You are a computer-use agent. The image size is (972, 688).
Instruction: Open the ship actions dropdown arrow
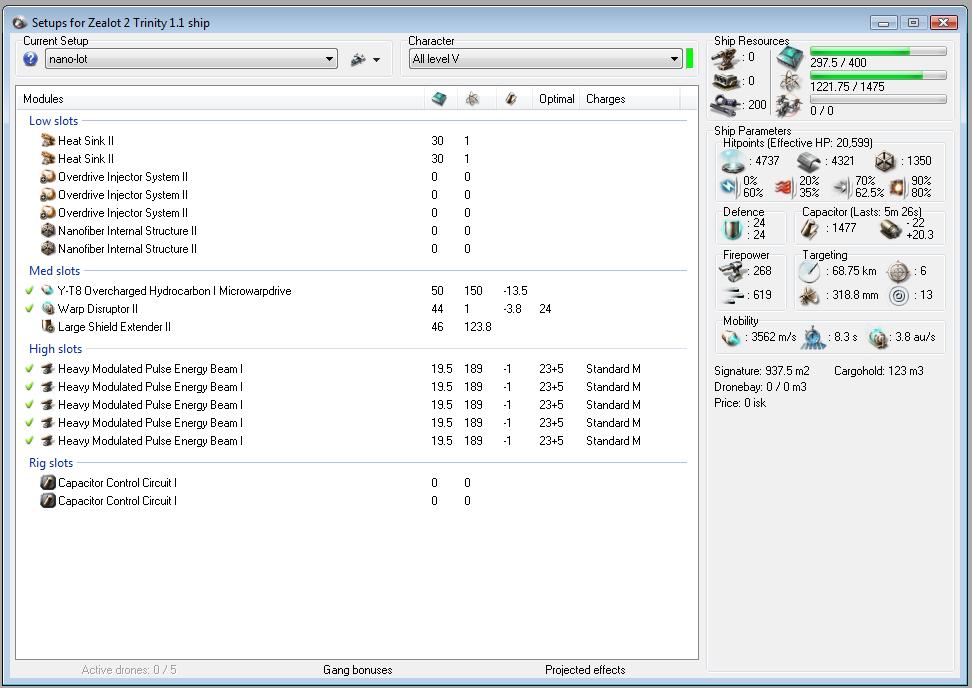pos(376,60)
